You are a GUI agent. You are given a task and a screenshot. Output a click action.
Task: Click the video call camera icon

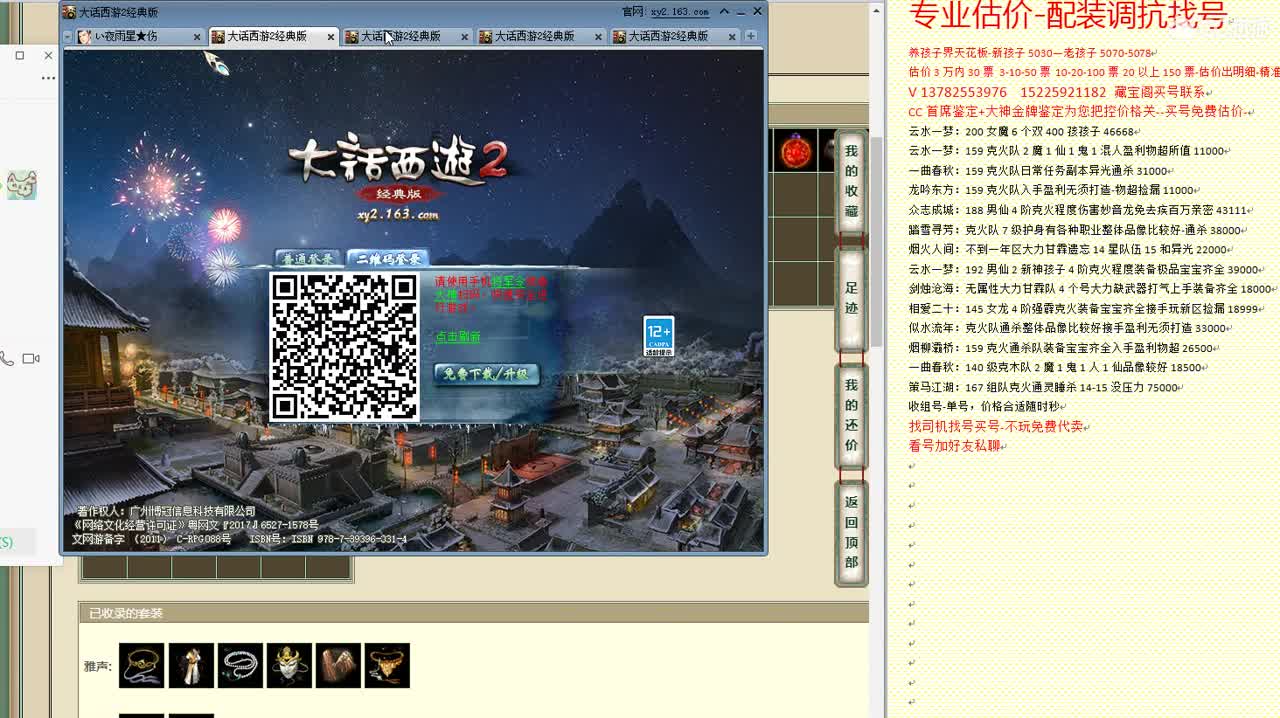tap(31, 358)
